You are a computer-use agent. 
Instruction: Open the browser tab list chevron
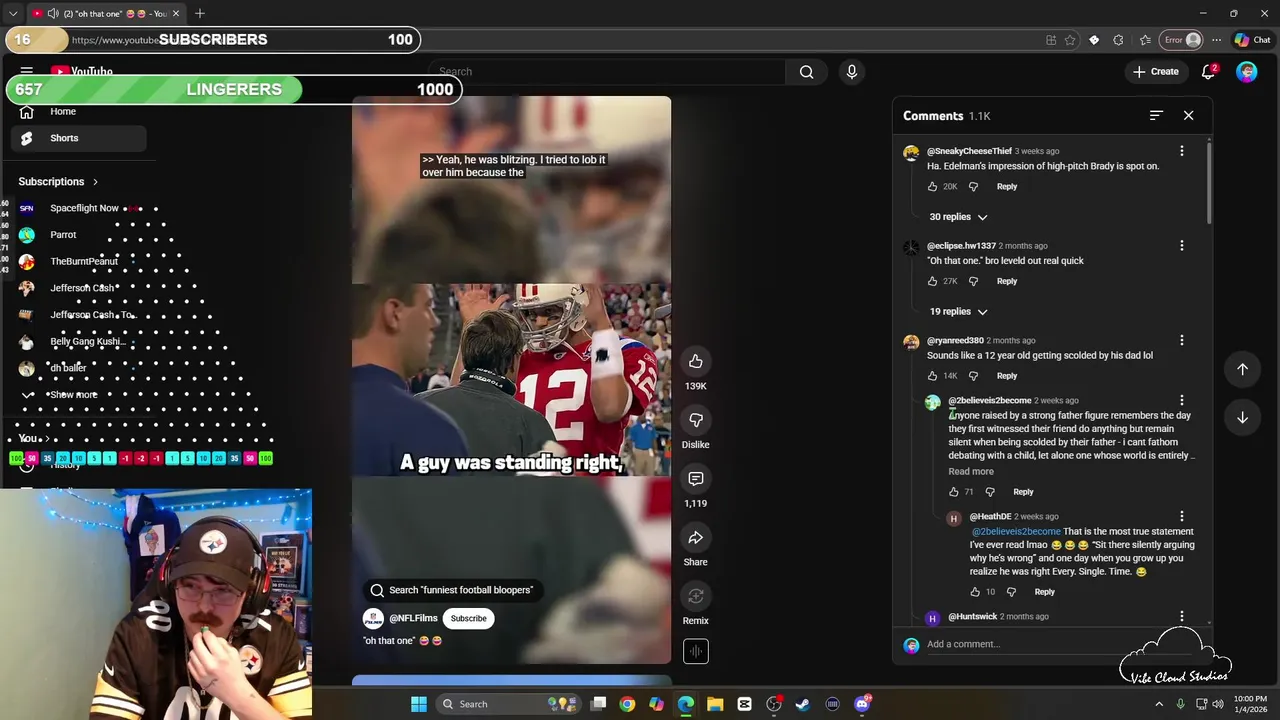point(13,13)
